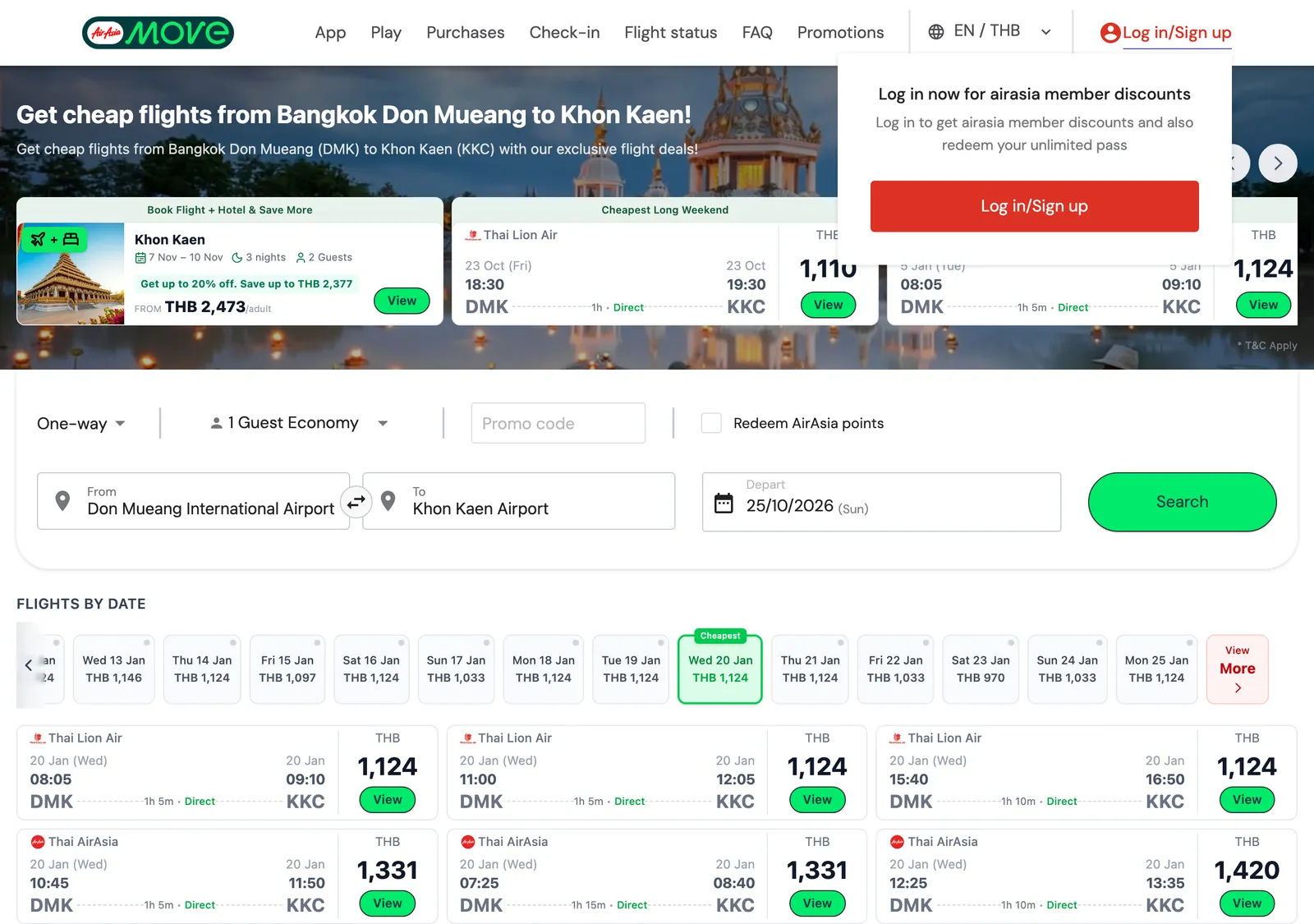Image resolution: width=1314 pixels, height=924 pixels.
Task: Advance the deals carousel with right arrow
Action: [x=1278, y=163]
